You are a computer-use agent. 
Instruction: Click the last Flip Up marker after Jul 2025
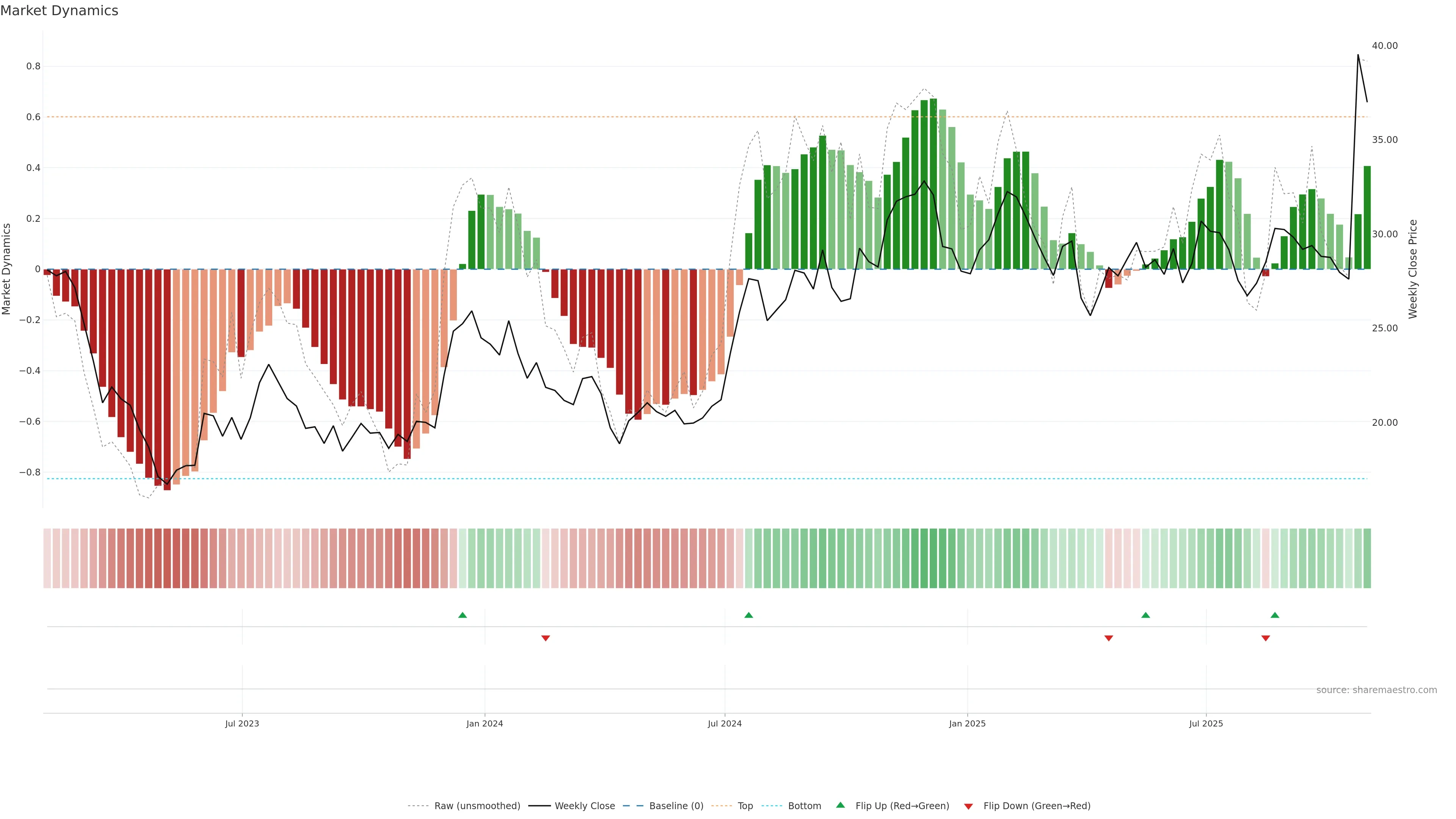point(1274,615)
